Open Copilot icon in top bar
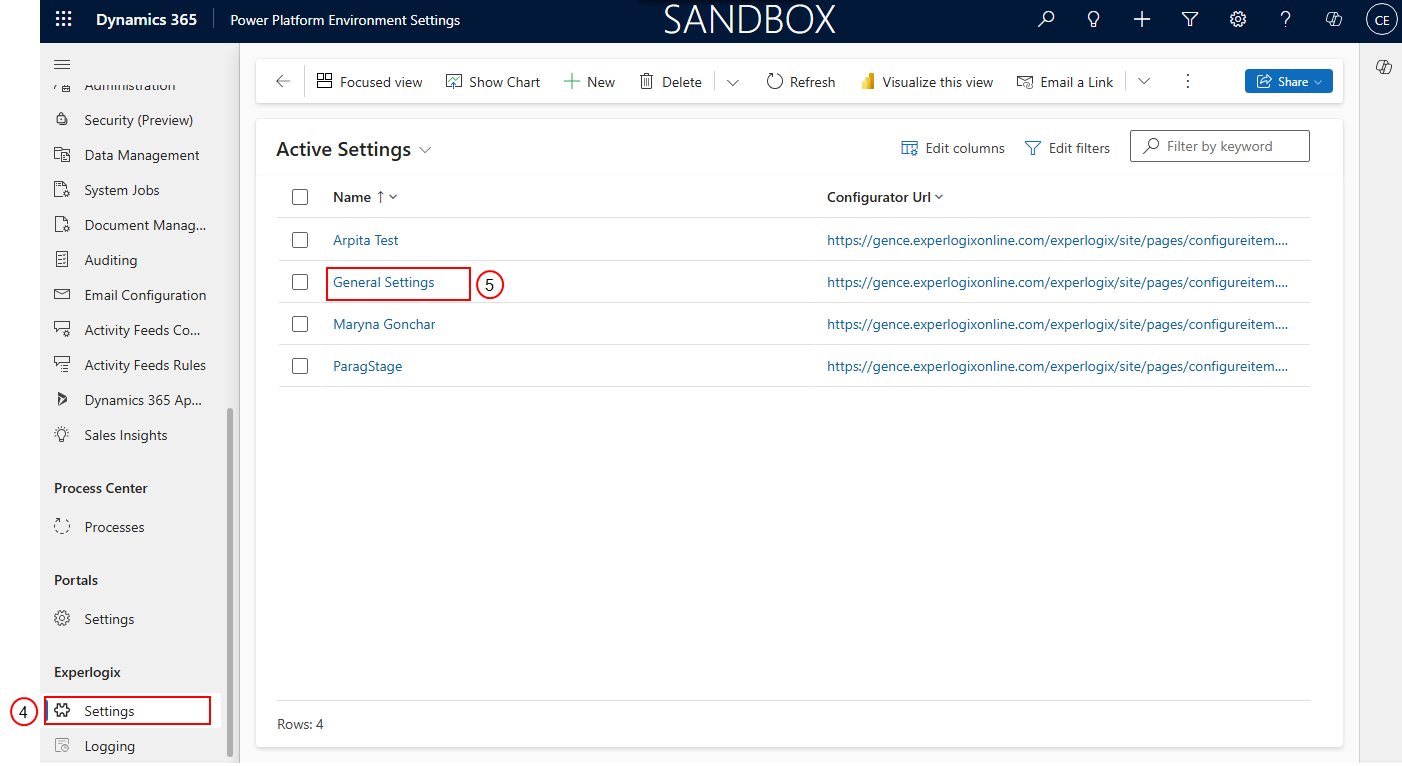Viewport: 1402px width, 766px height. click(x=1334, y=19)
